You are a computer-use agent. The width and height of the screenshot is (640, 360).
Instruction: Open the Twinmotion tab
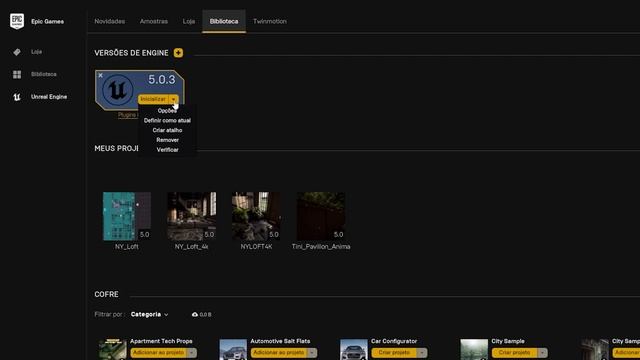click(x=270, y=21)
